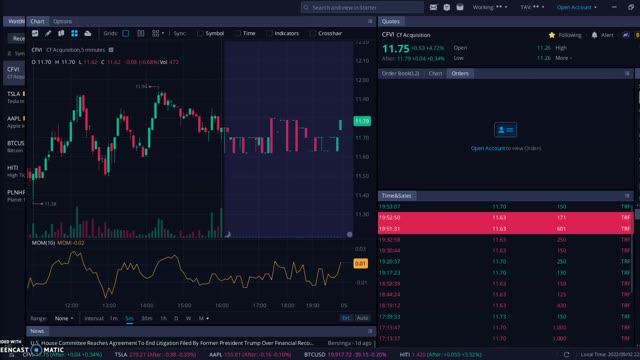Select two-column grid layout
This screenshot has height=360, width=640.
pos(140,33)
